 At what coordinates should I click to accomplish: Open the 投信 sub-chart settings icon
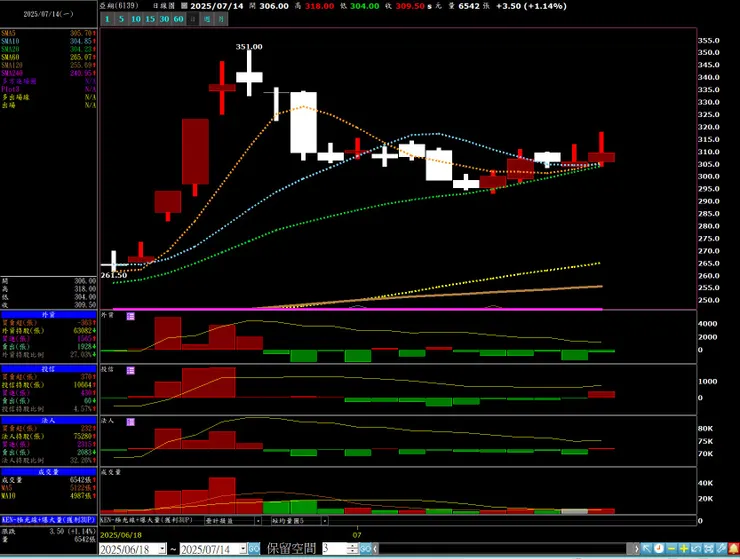pyautogui.click(x=131, y=371)
